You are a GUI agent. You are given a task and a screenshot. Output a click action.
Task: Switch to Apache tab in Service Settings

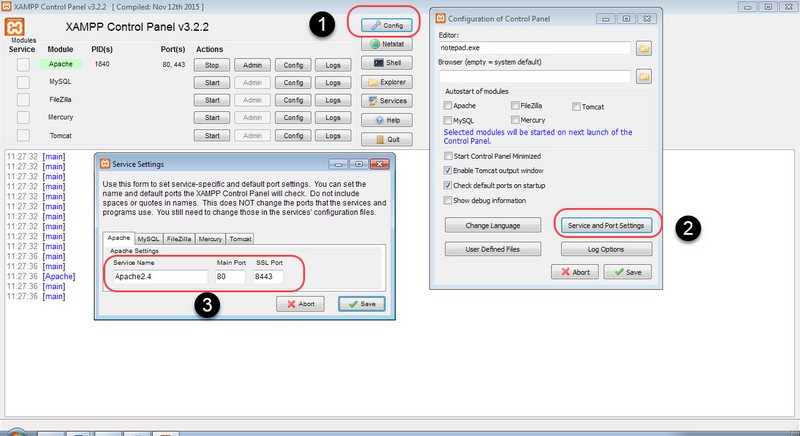click(x=119, y=238)
